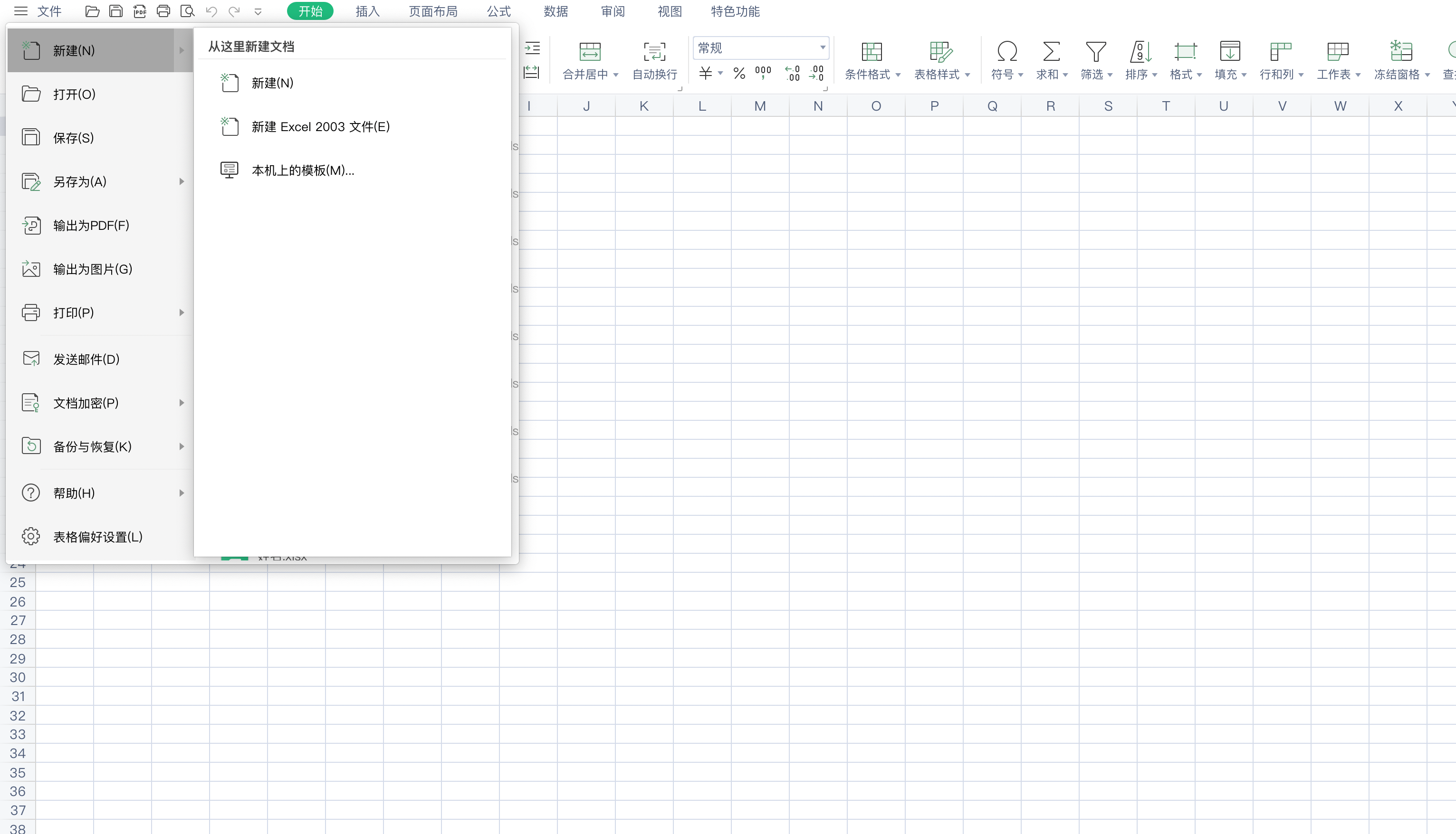This screenshot has height=834, width=1456.
Task: Open 表格偏好设置(L) preferences
Action: [x=100, y=537]
